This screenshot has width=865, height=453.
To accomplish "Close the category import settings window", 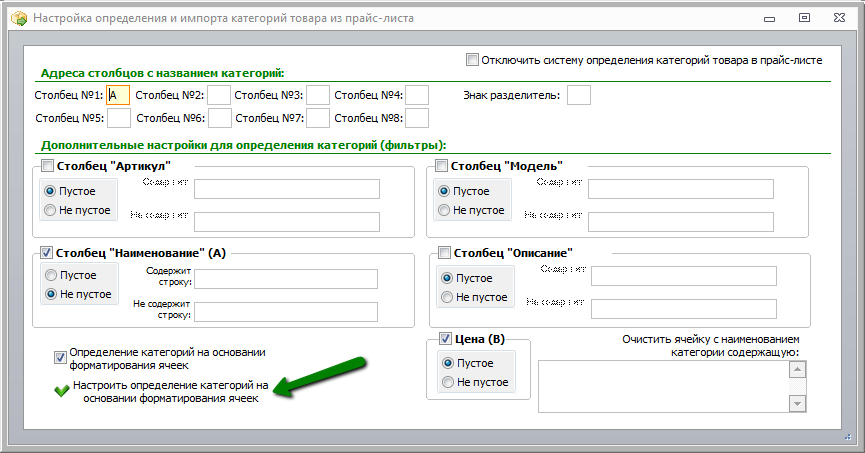I will tap(839, 18).
